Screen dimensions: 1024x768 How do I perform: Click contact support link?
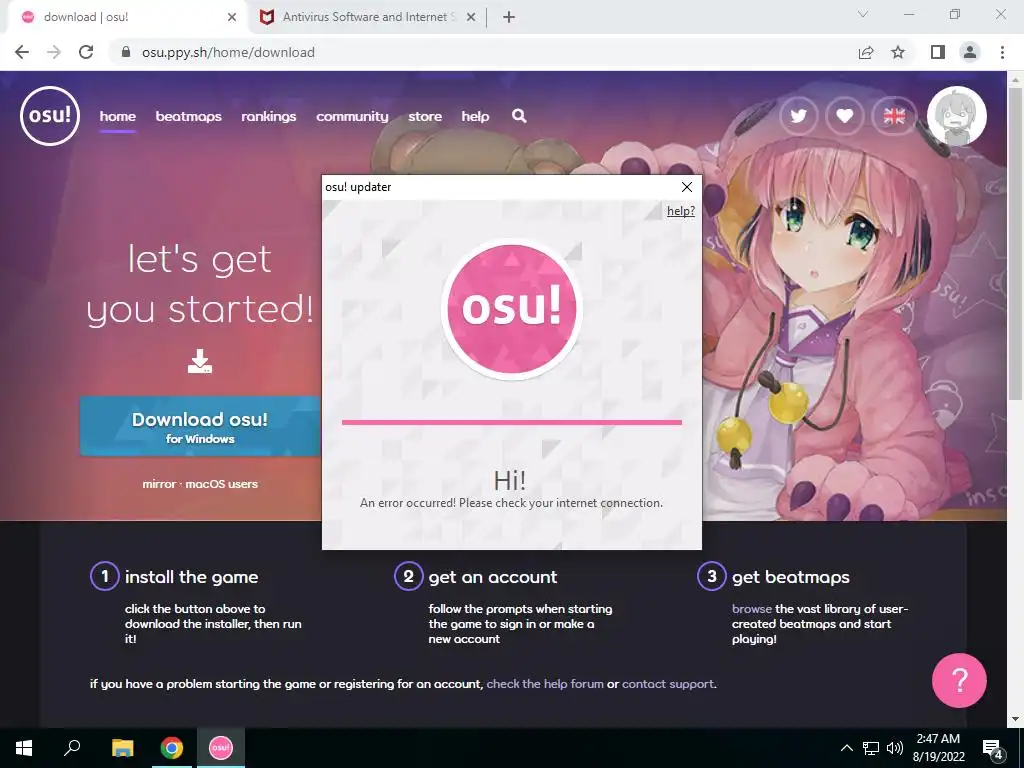(x=668, y=684)
